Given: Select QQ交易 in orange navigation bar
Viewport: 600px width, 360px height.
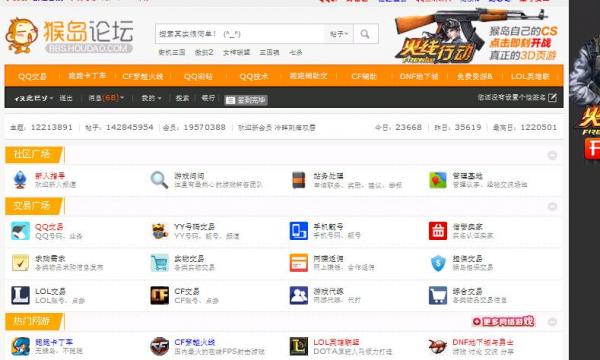Looking at the screenshot, I should [x=32, y=76].
